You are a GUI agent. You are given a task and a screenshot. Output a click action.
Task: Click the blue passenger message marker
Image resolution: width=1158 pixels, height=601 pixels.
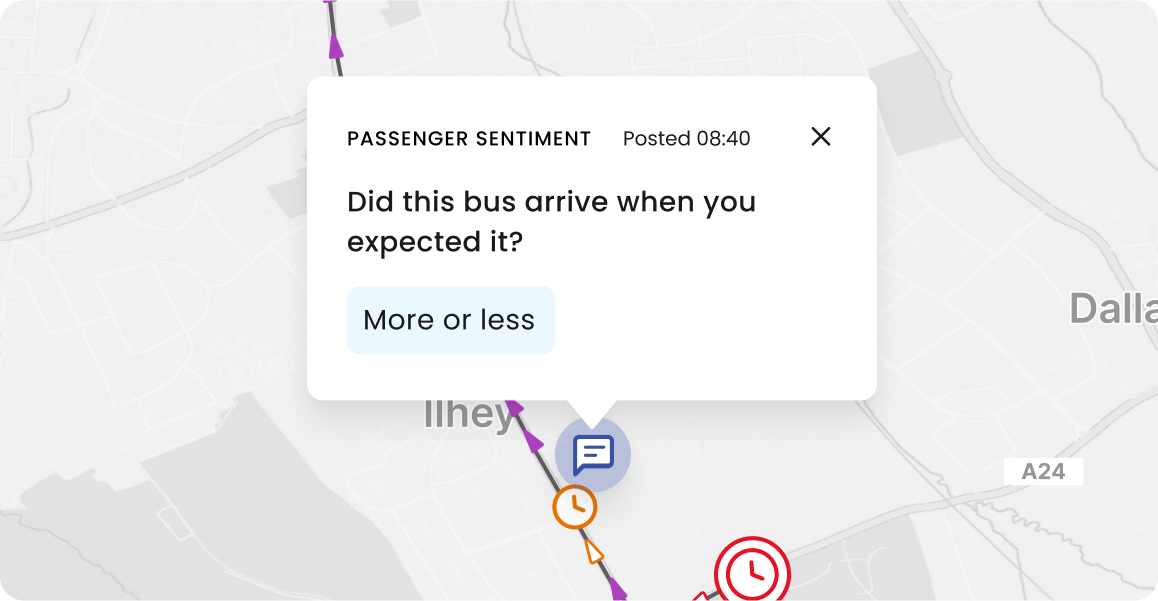pos(593,454)
